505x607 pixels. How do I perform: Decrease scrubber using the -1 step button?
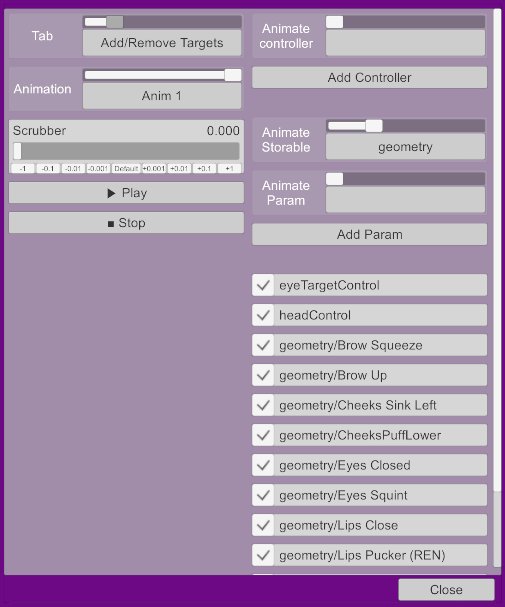(x=23, y=168)
